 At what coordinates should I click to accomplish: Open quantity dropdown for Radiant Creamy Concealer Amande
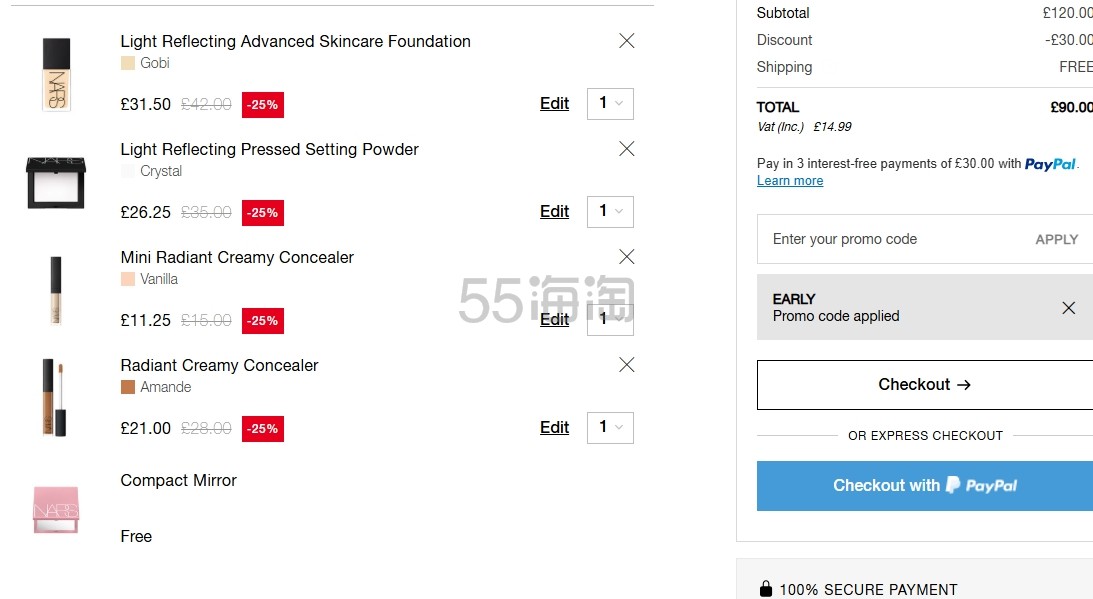tap(610, 428)
